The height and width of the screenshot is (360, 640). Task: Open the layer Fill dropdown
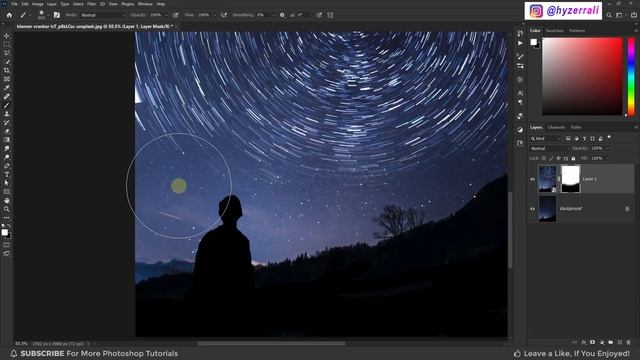coord(607,158)
